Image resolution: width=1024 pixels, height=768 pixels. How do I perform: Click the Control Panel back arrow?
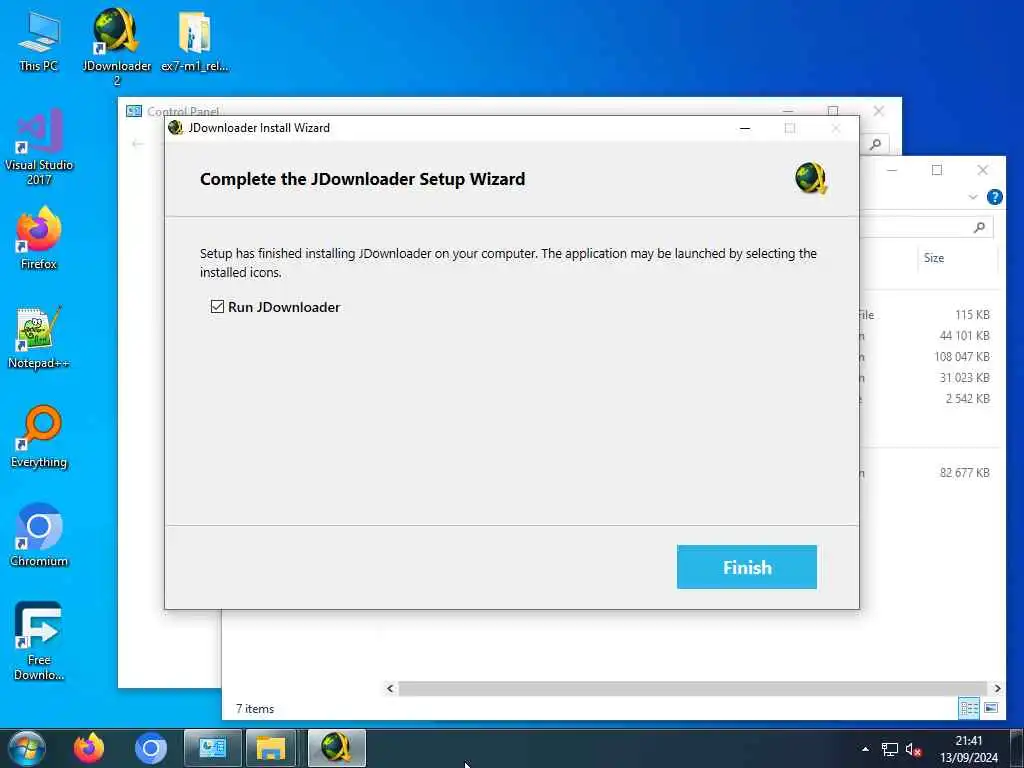click(137, 144)
